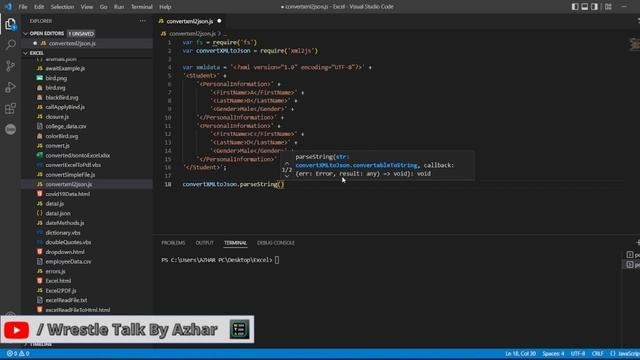Open convertSimpleFile.js file
640x360 pixels.
(x=70, y=175)
